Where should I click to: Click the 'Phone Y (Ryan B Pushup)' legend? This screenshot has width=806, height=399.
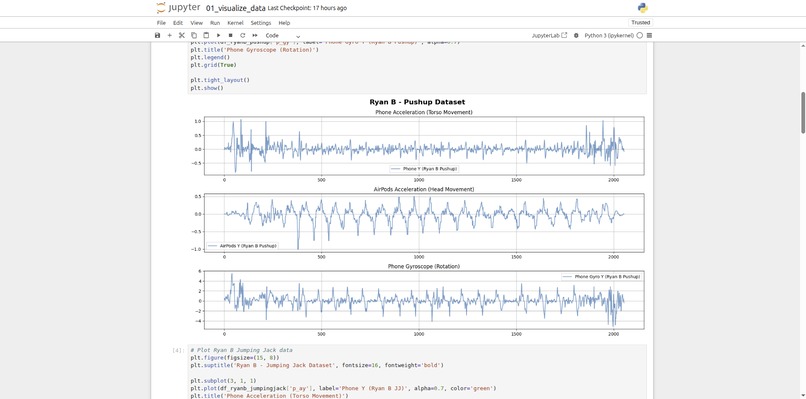[x=424, y=169]
